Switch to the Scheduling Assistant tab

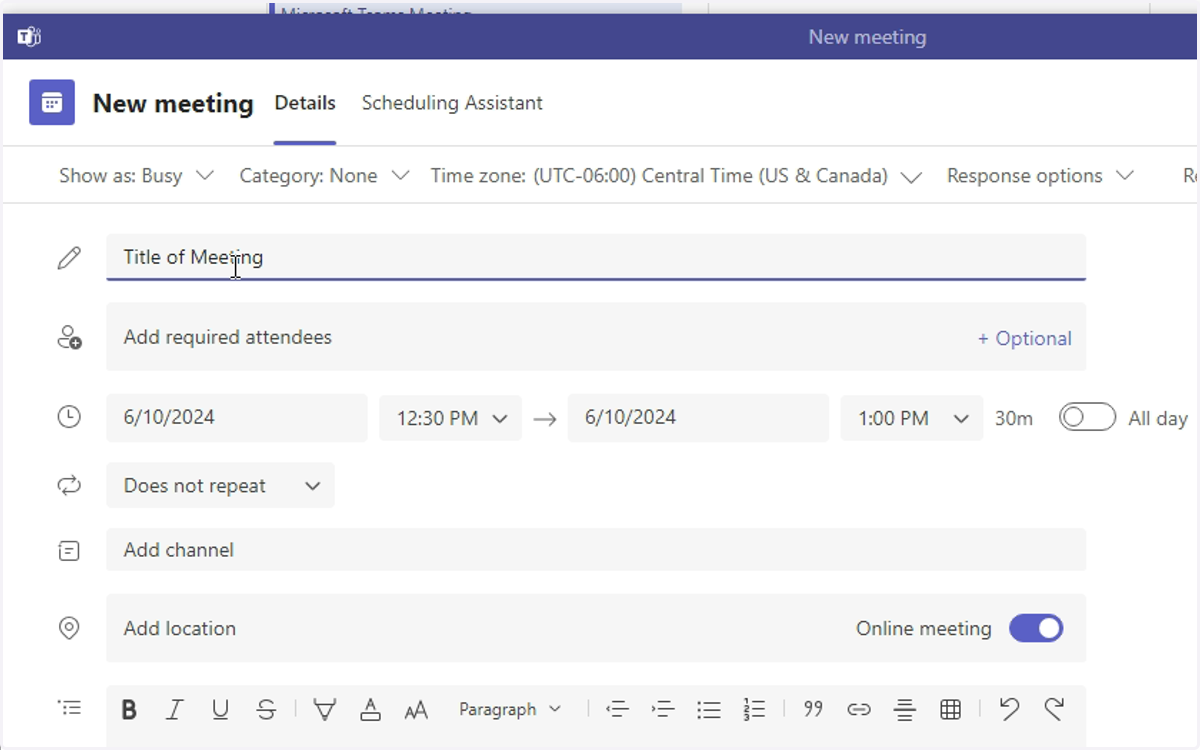click(x=452, y=103)
